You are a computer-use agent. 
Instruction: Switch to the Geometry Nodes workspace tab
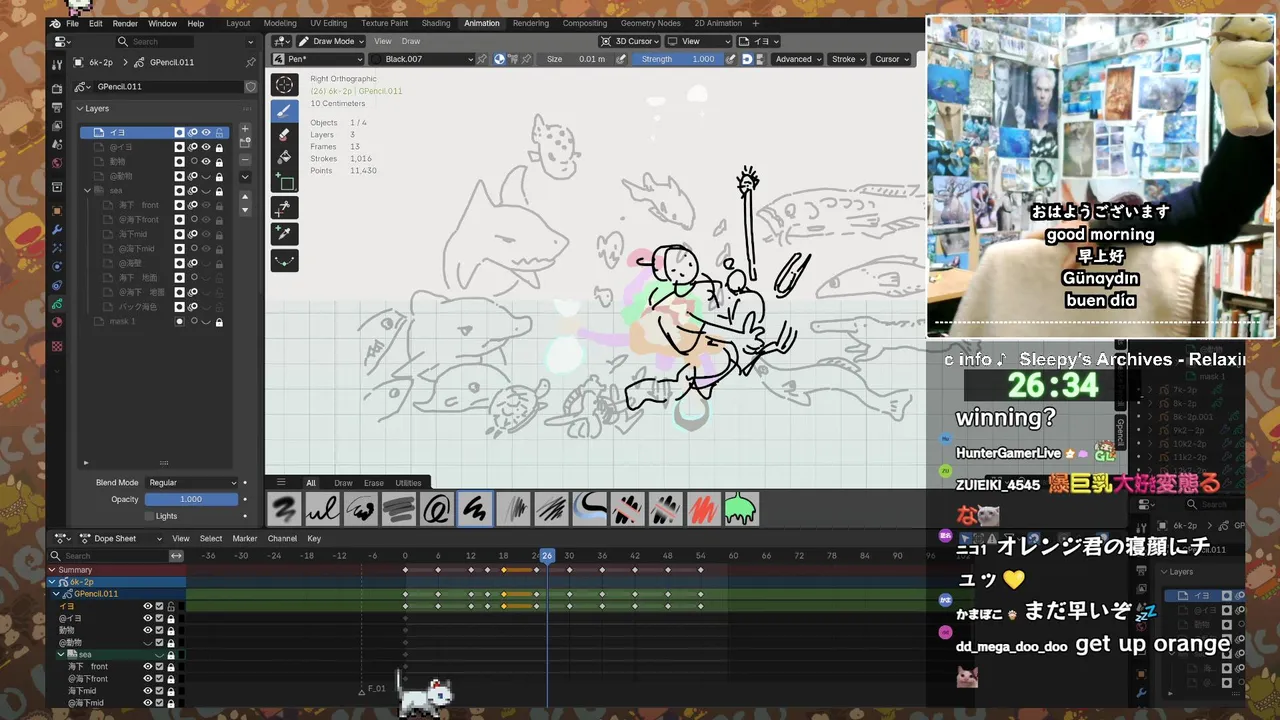650,23
